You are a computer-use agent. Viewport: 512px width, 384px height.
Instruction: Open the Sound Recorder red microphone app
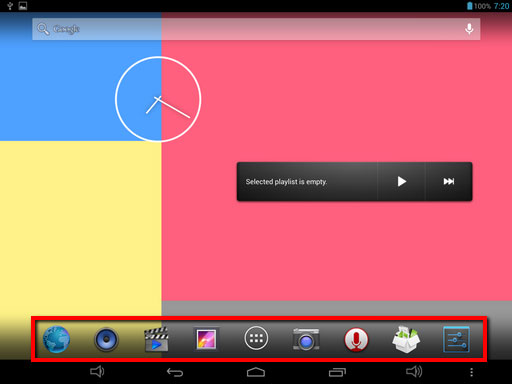[356, 340]
